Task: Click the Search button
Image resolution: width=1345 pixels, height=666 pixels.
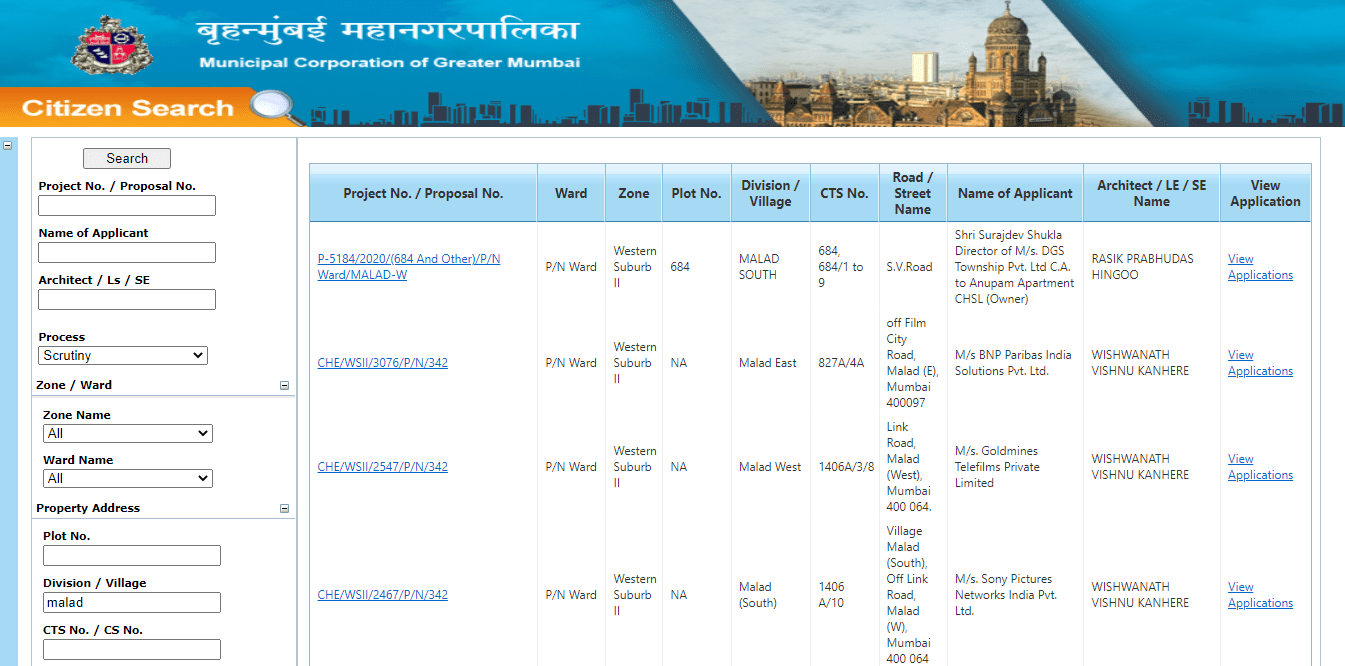Action: point(126,158)
